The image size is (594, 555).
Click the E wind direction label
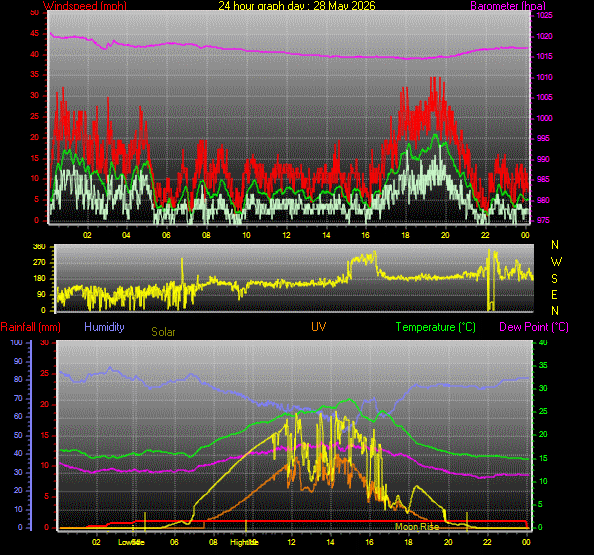point(555,295)
